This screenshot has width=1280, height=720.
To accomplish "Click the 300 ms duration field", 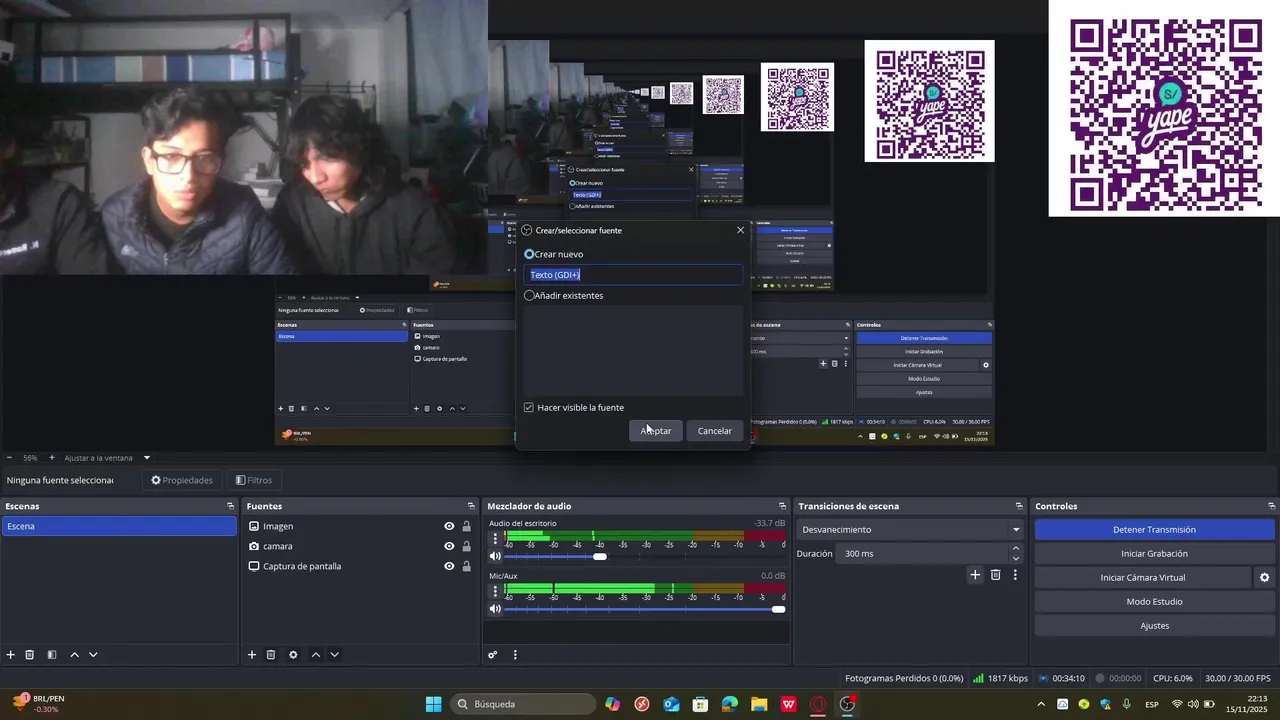I will (924, 554).
